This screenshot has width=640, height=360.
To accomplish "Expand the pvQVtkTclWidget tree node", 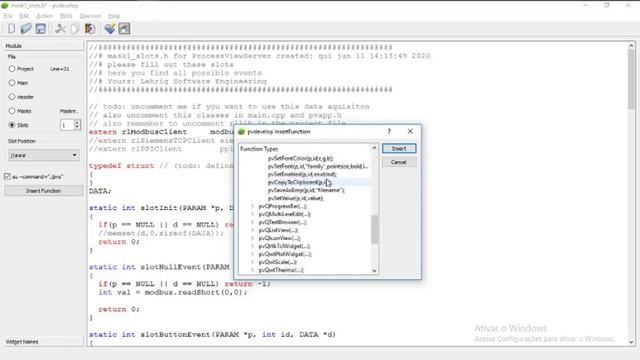I will pyautogui.click(x=253, y=246).
